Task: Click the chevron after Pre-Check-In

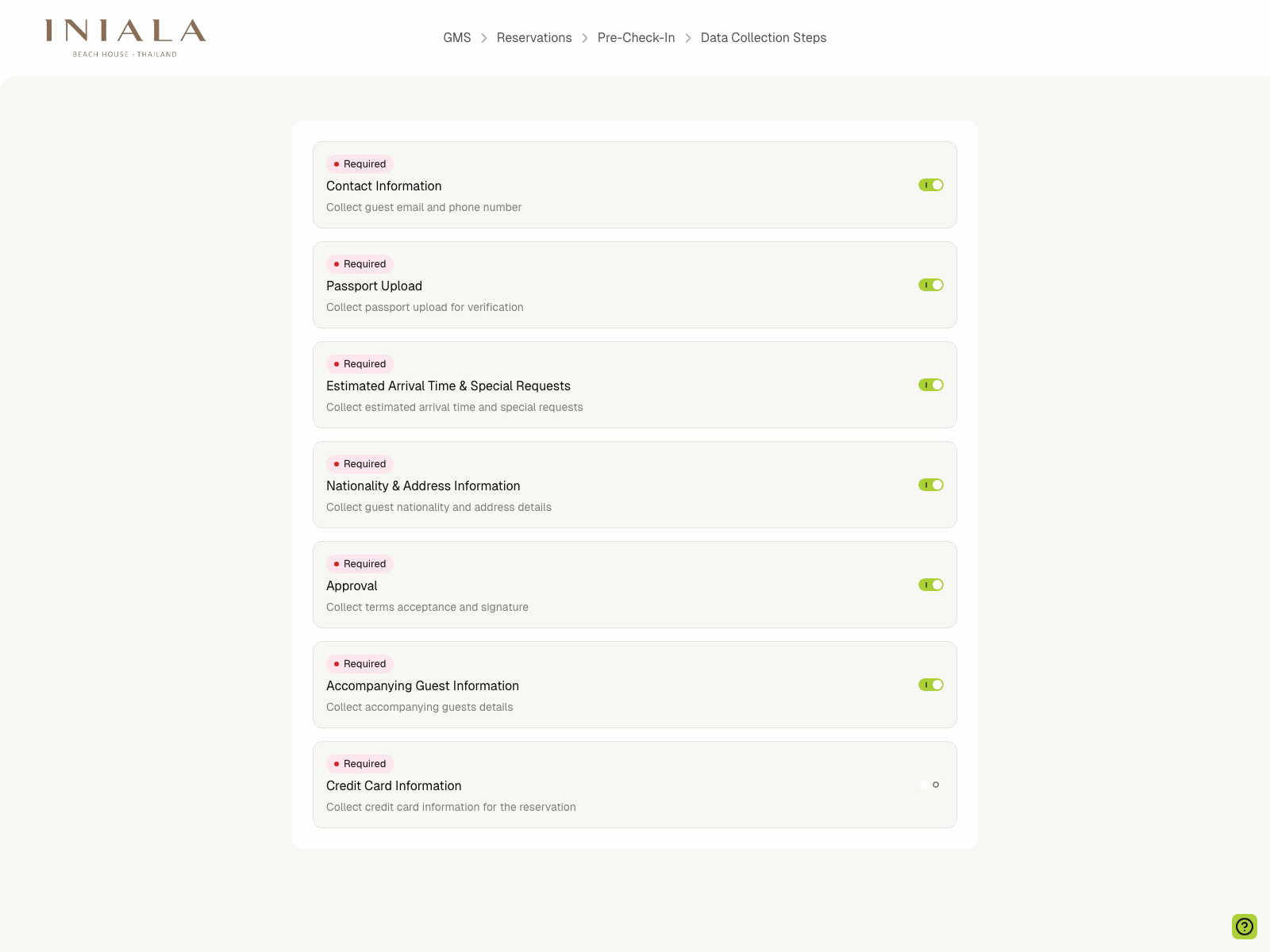Action: (687, 37)
